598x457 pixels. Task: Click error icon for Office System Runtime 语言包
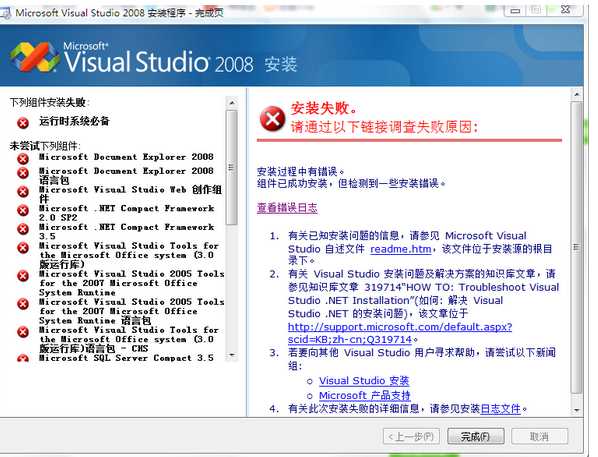point(23,304)
